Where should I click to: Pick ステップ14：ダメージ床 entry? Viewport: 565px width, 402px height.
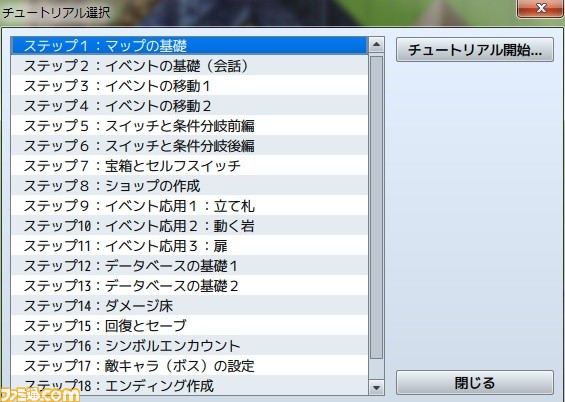point(190,306)
